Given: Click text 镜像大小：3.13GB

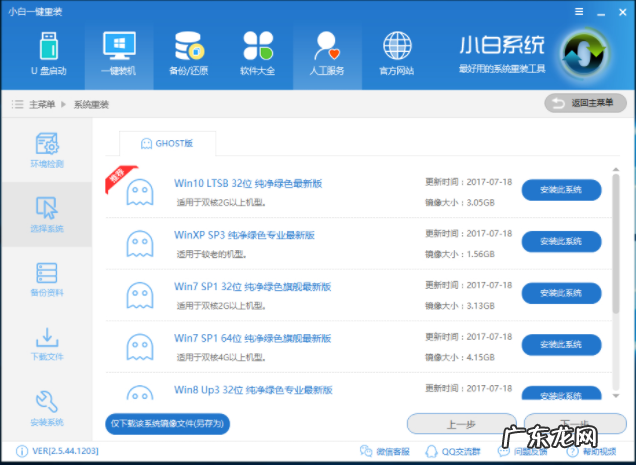Looking at the screenshot, I should [460, 305].
